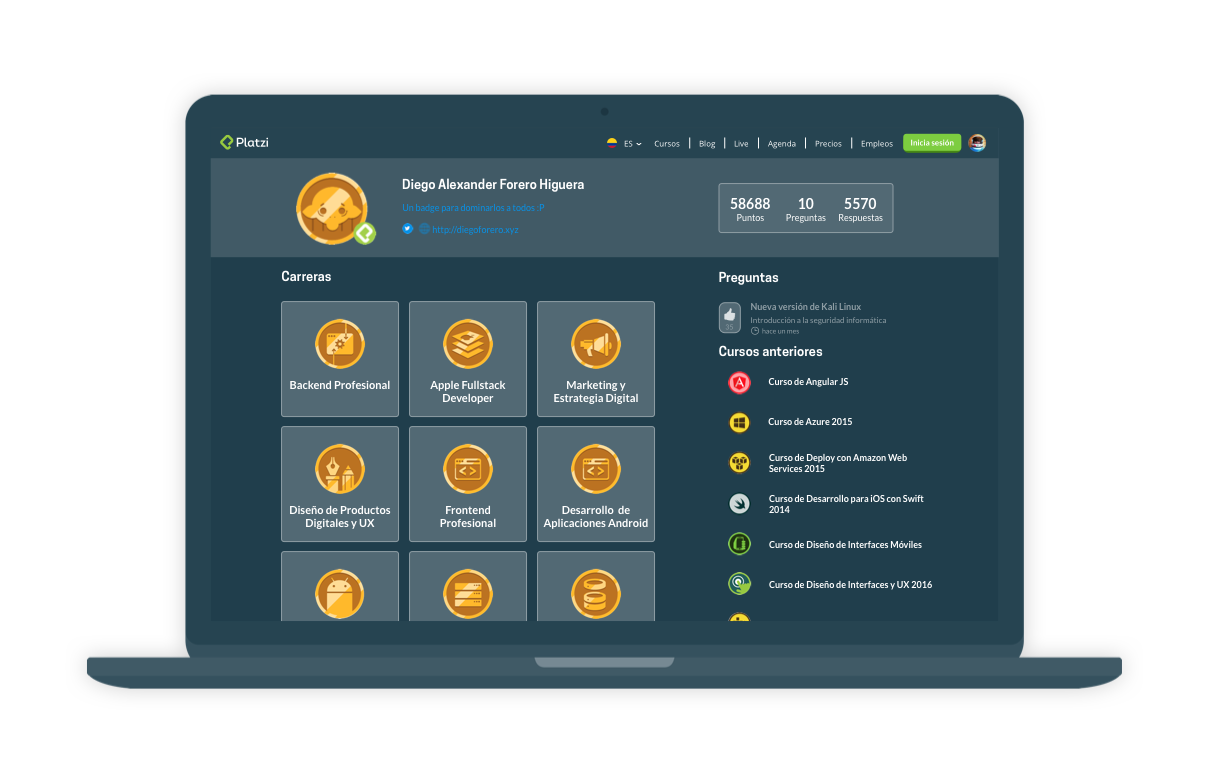Open the Backend Profesional career card

click(x=340, y=359)
